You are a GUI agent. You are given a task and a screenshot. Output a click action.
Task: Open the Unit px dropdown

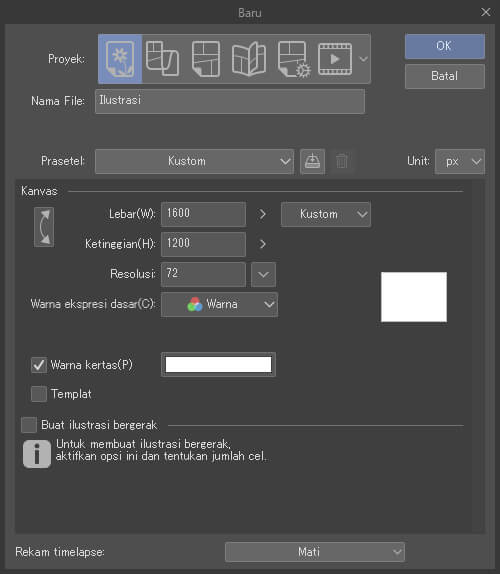coord(460,161)
